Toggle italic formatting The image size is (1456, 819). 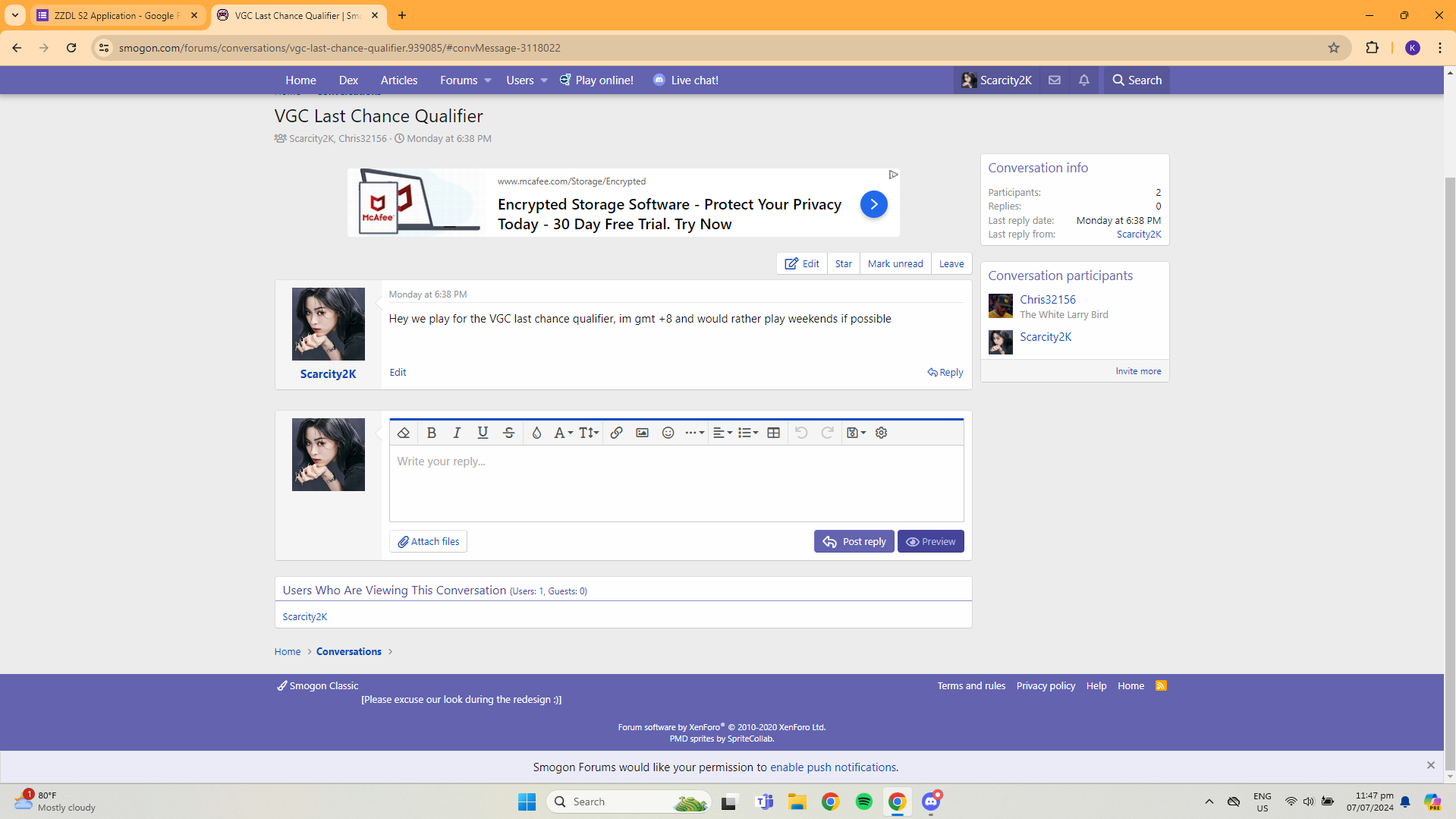(457, 433)
